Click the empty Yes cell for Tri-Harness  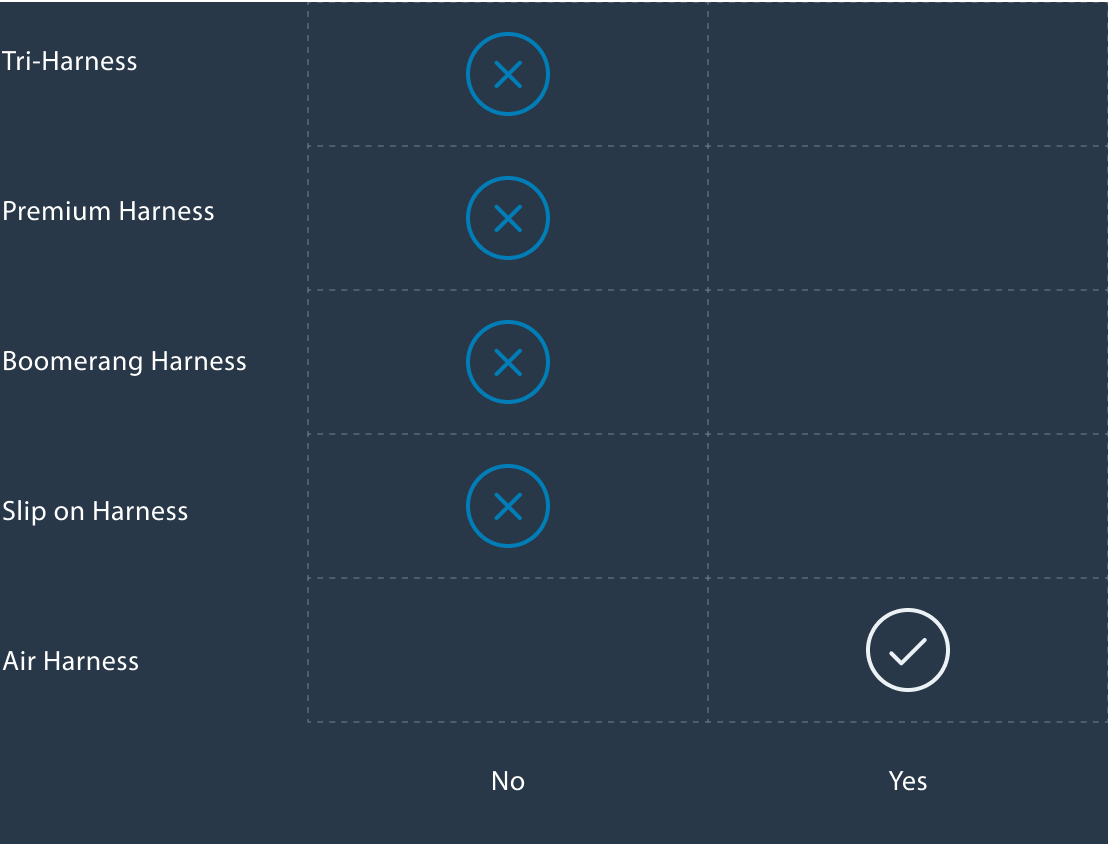point(908,75)
